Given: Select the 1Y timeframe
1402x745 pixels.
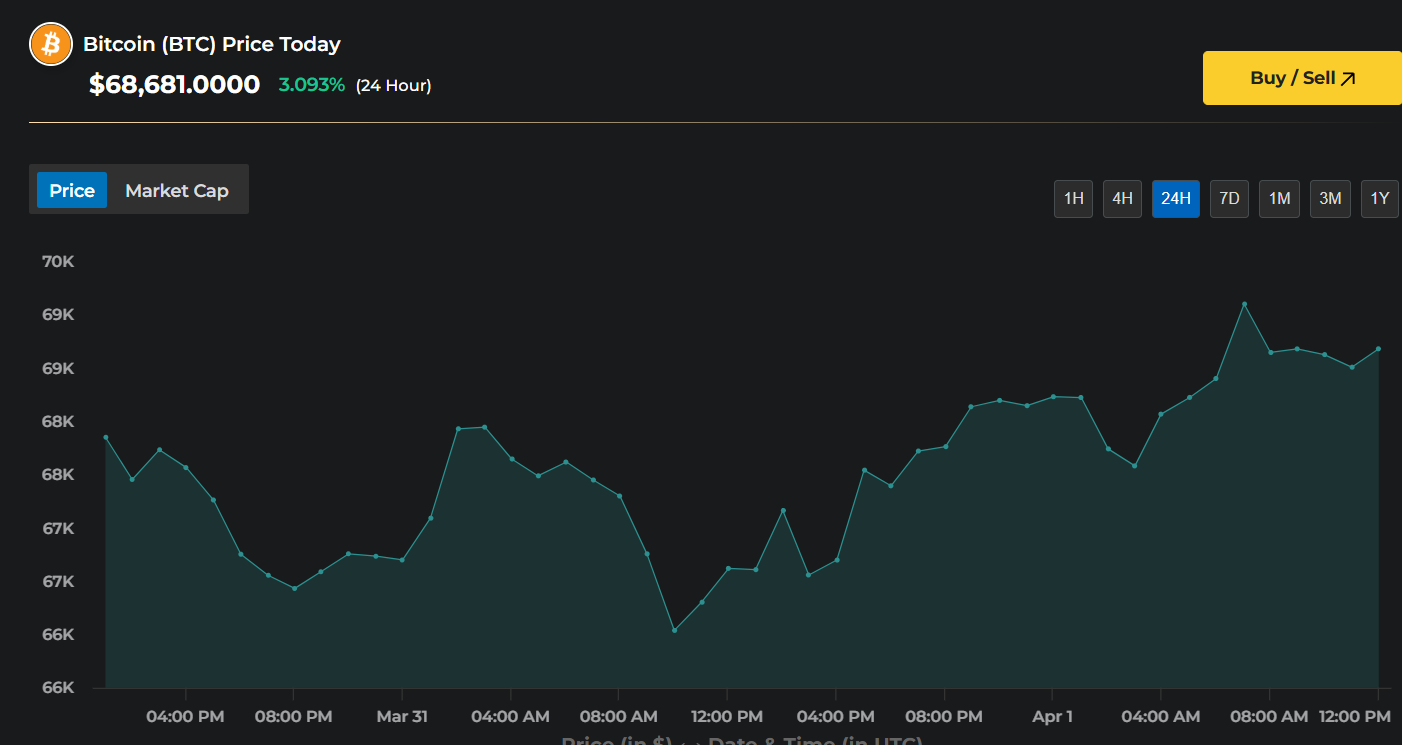Looking at the screenshot, I should pos(1380,198).
